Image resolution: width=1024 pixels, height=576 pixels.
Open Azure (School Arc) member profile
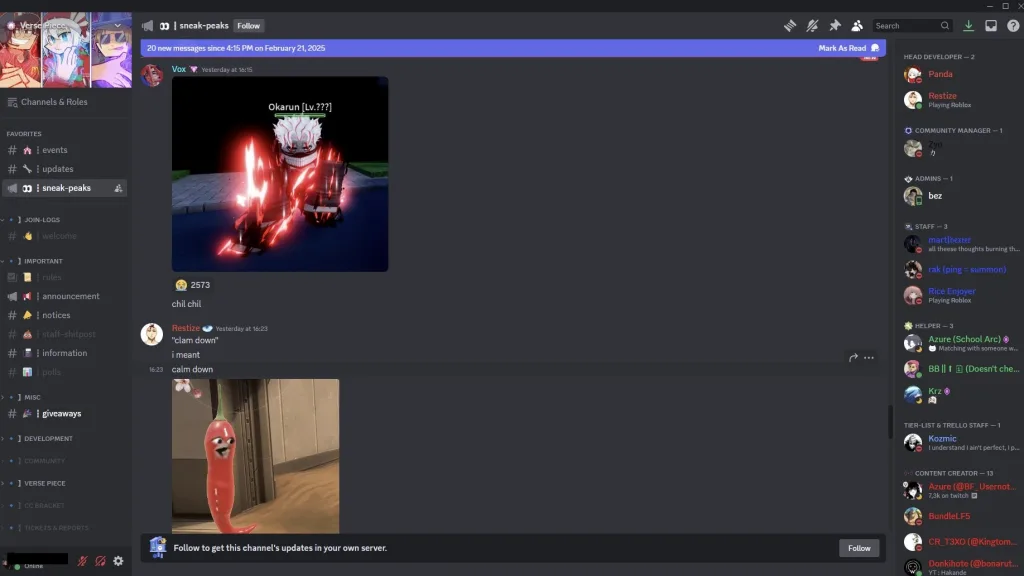(959, 343)
